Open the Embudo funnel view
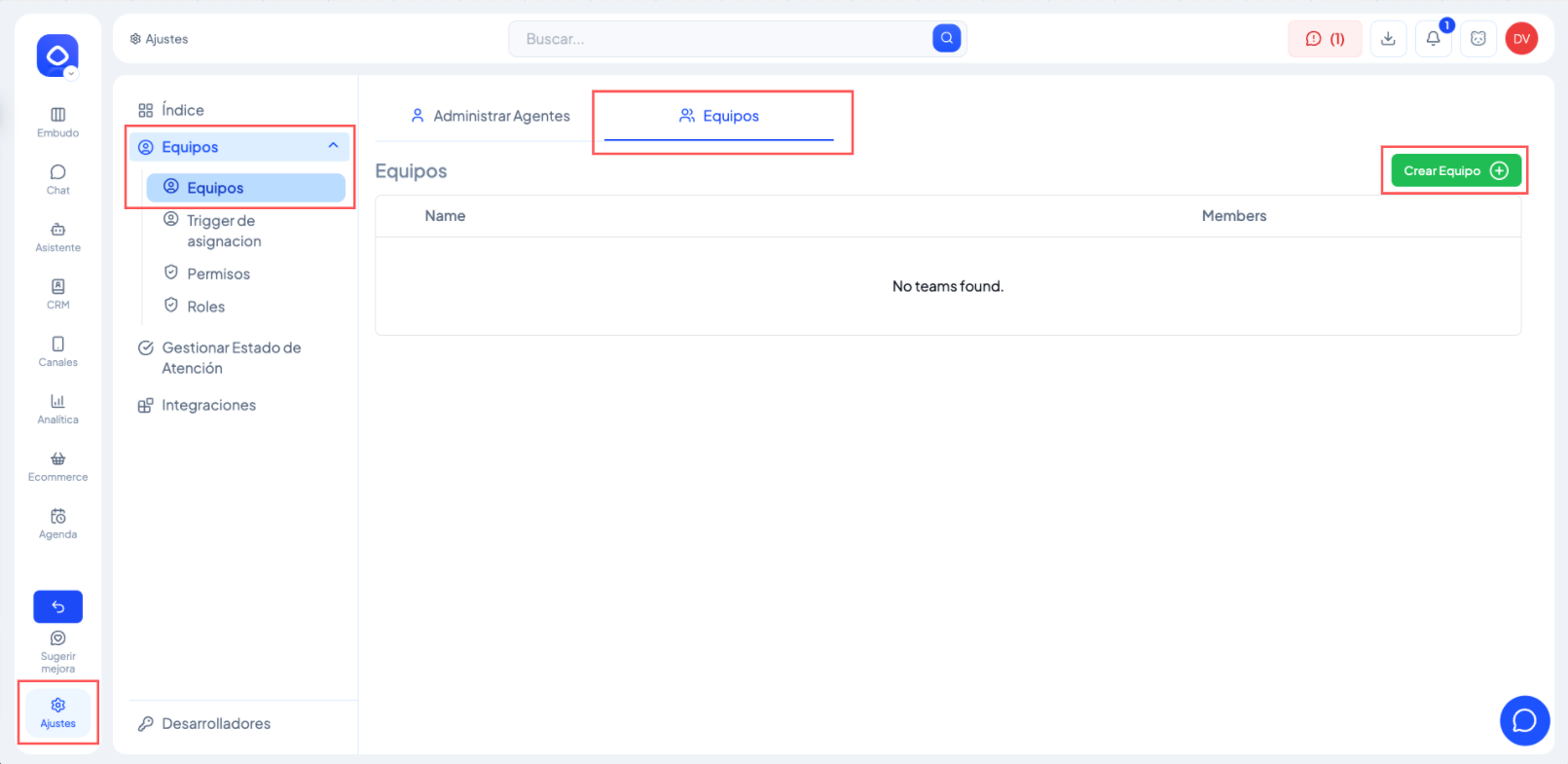The height and width of the screenshot is (764, 1568). point(57,122)
